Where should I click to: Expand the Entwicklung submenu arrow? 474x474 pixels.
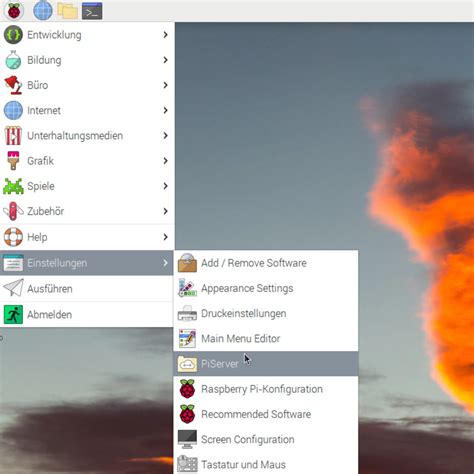pyautogui.click(x=166, y=35)
